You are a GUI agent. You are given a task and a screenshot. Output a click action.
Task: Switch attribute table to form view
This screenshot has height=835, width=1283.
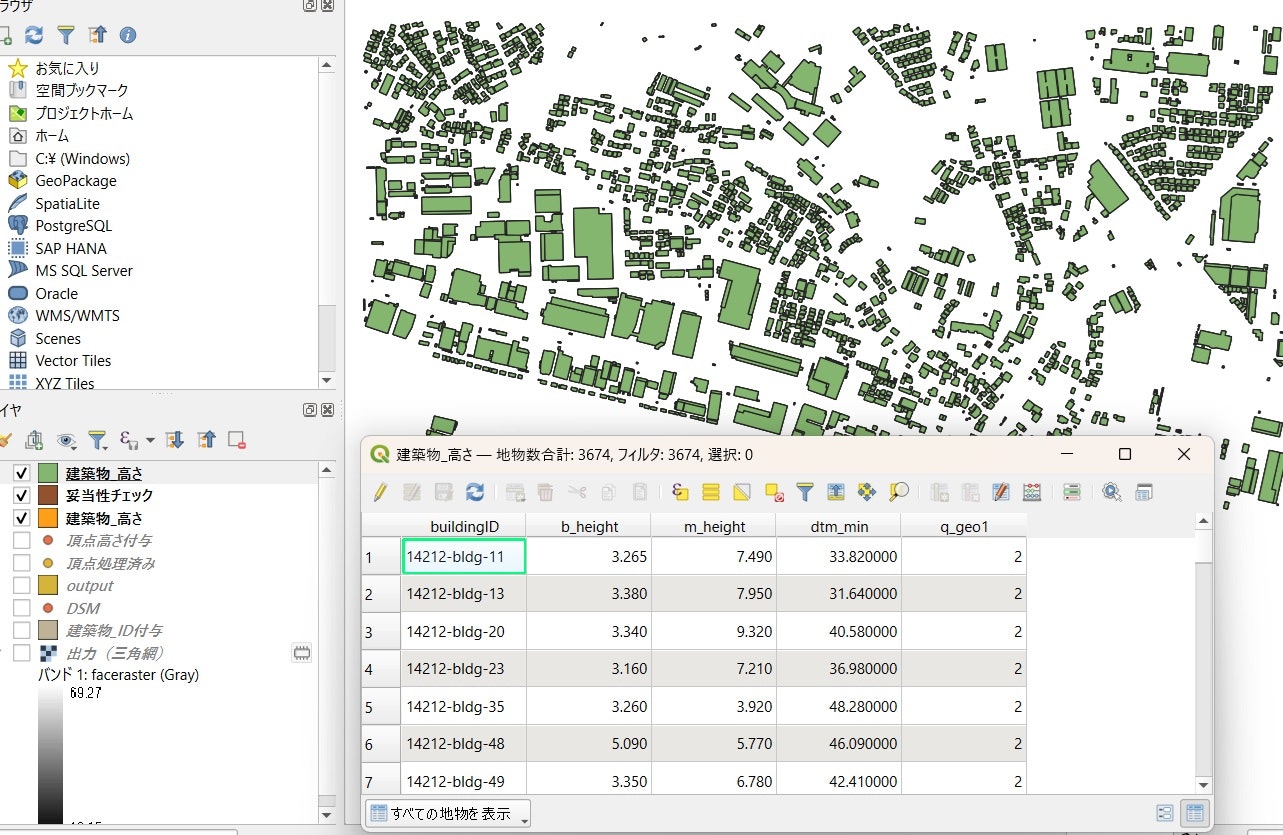point(1165,814)
